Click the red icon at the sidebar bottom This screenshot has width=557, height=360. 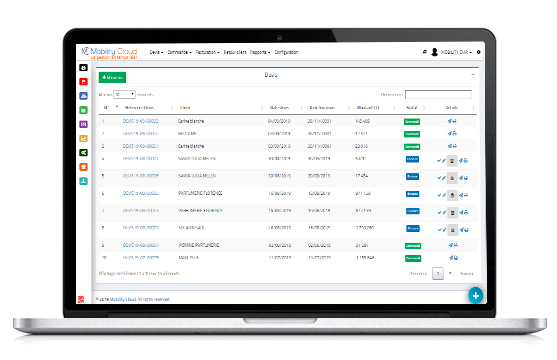click(x=81, y=299)
